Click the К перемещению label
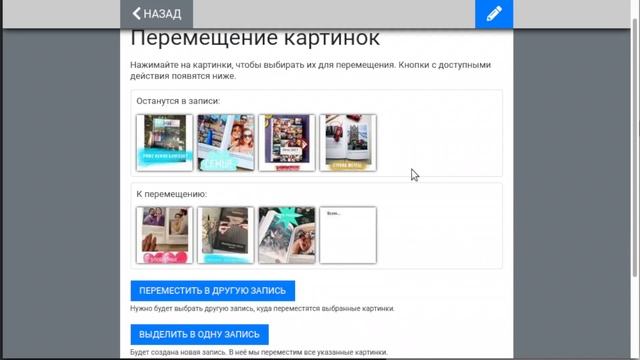The width and height of the screenshot is (640, 360). tap(171, 194)
